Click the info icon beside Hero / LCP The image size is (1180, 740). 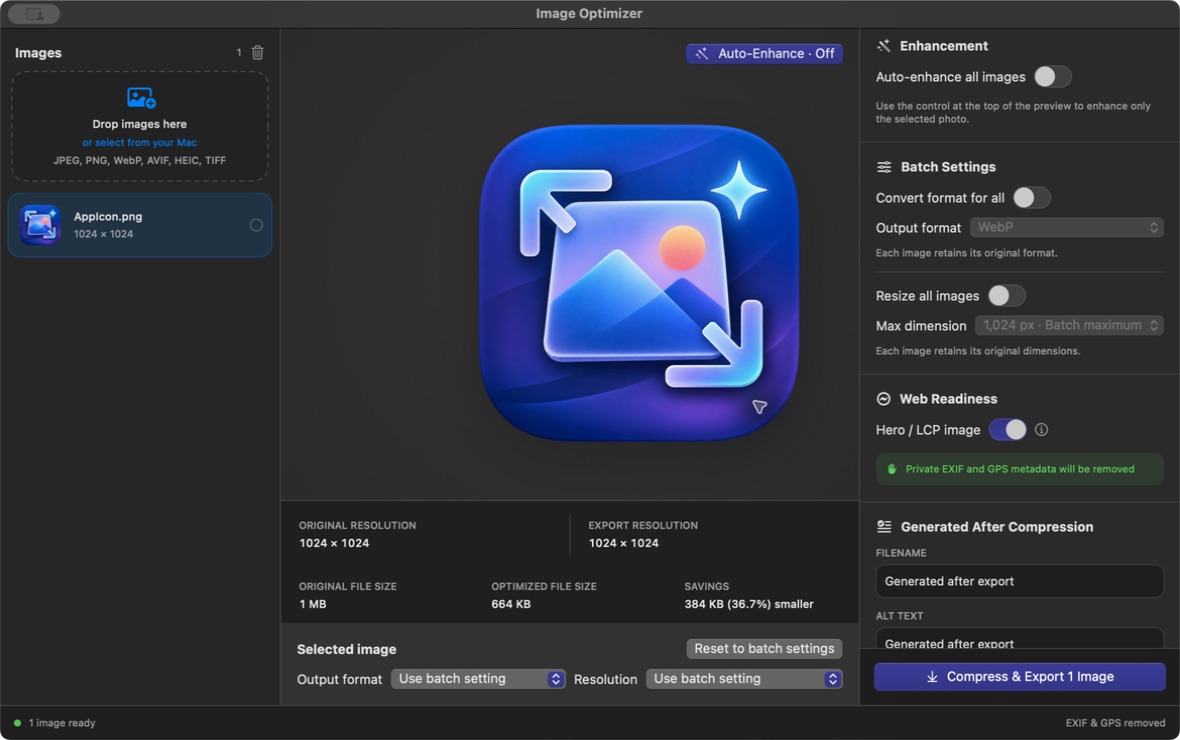(x=1042, y=430)
